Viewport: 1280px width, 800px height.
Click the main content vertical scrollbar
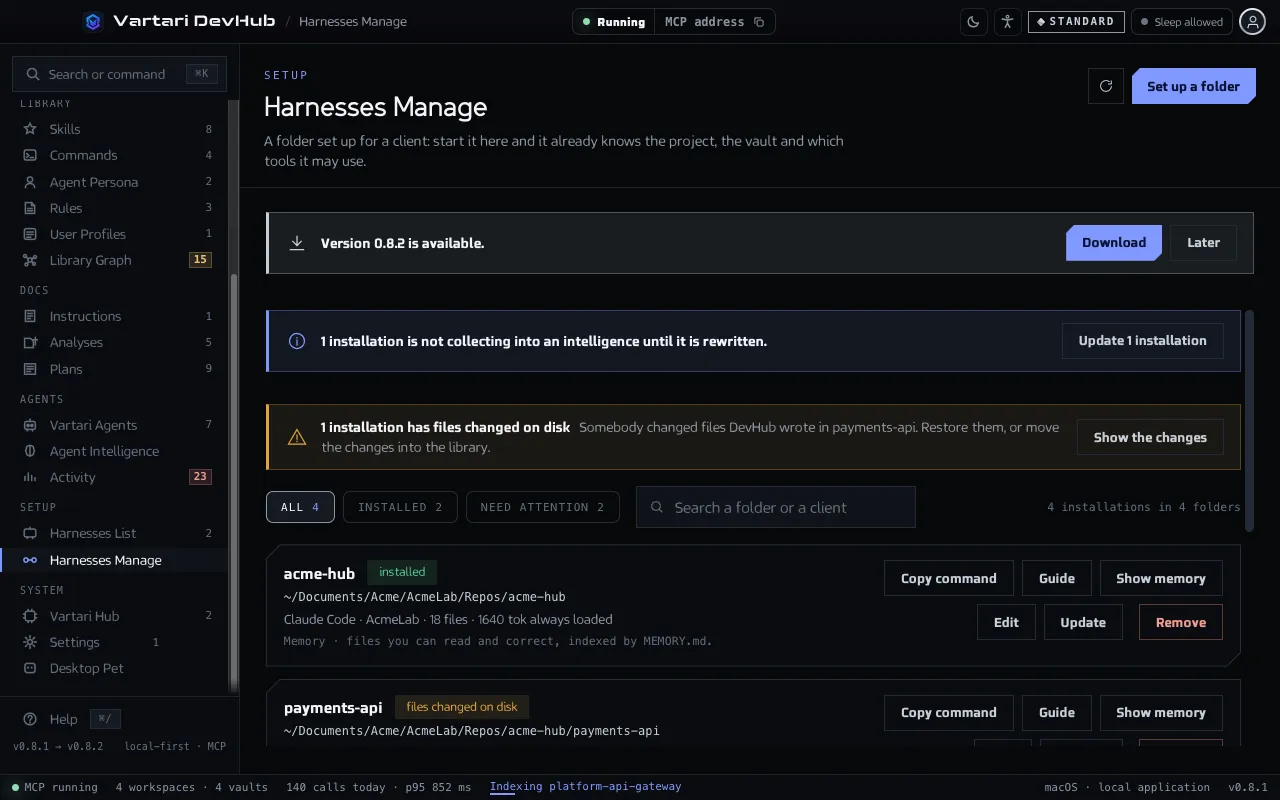click(x=1249, y=420)
